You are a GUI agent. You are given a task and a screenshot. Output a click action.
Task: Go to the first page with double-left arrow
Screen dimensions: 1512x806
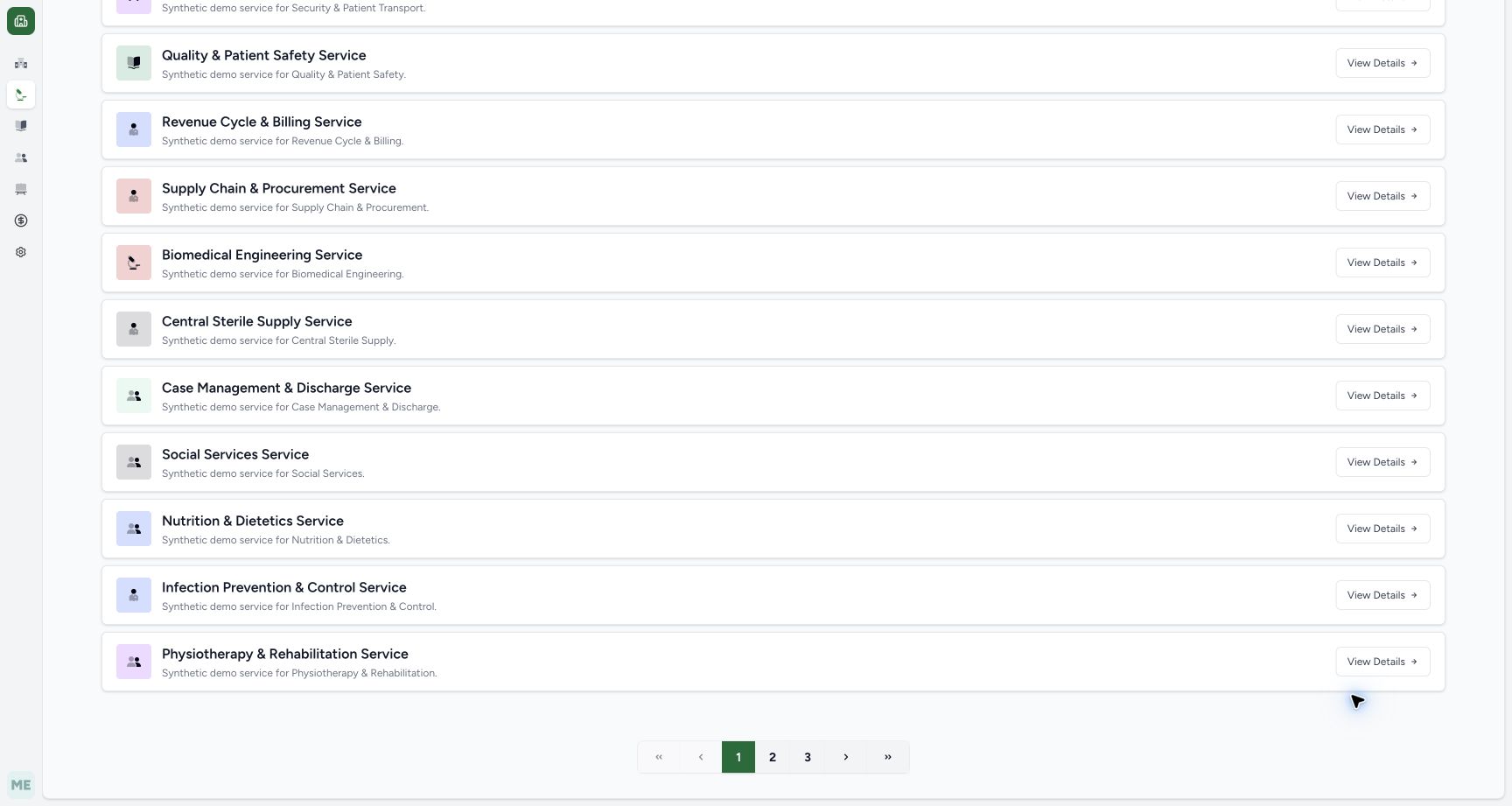coord(659,757)
